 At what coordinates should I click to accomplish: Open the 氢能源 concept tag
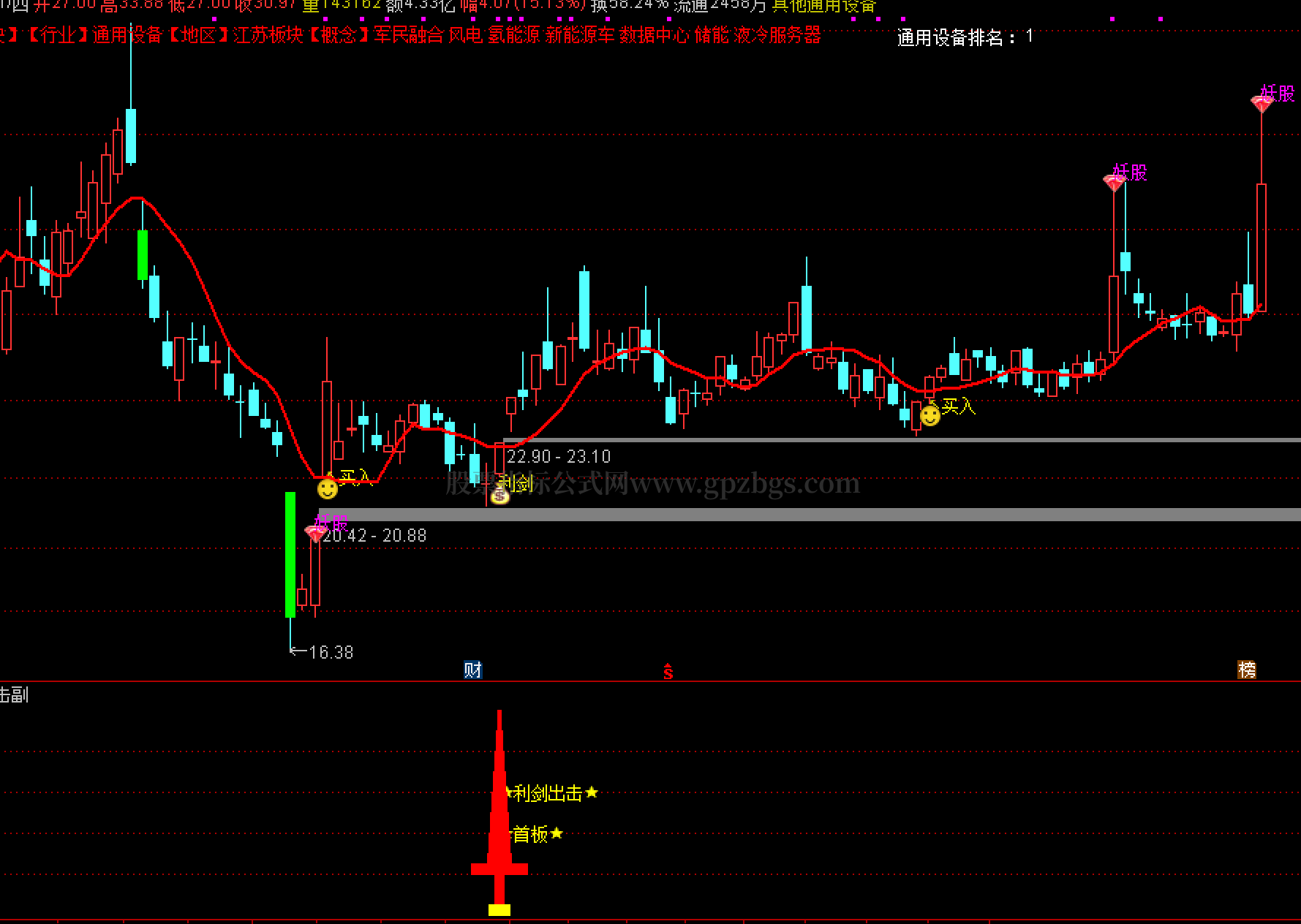pos(514,35)
